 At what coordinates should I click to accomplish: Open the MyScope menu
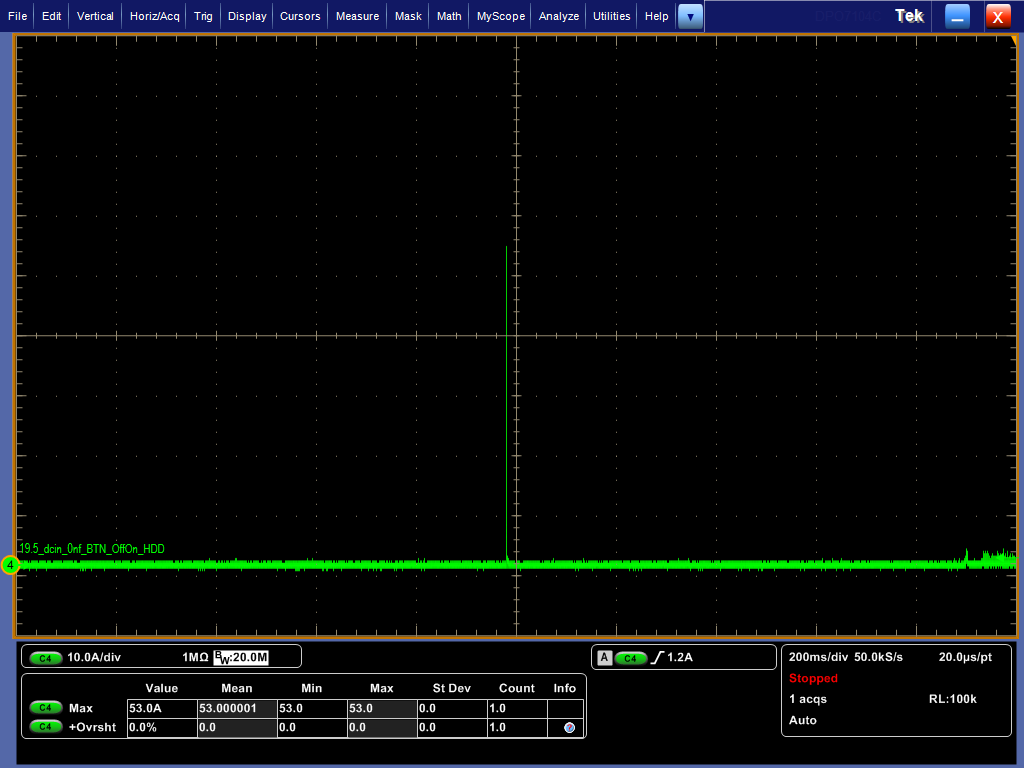tap(500, 16)
